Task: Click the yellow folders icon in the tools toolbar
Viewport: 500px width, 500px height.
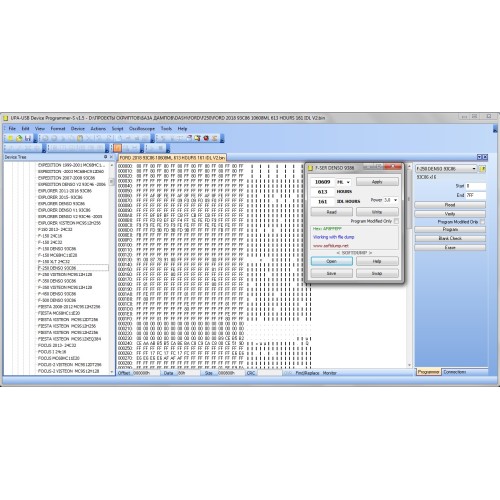Action: 197,138
